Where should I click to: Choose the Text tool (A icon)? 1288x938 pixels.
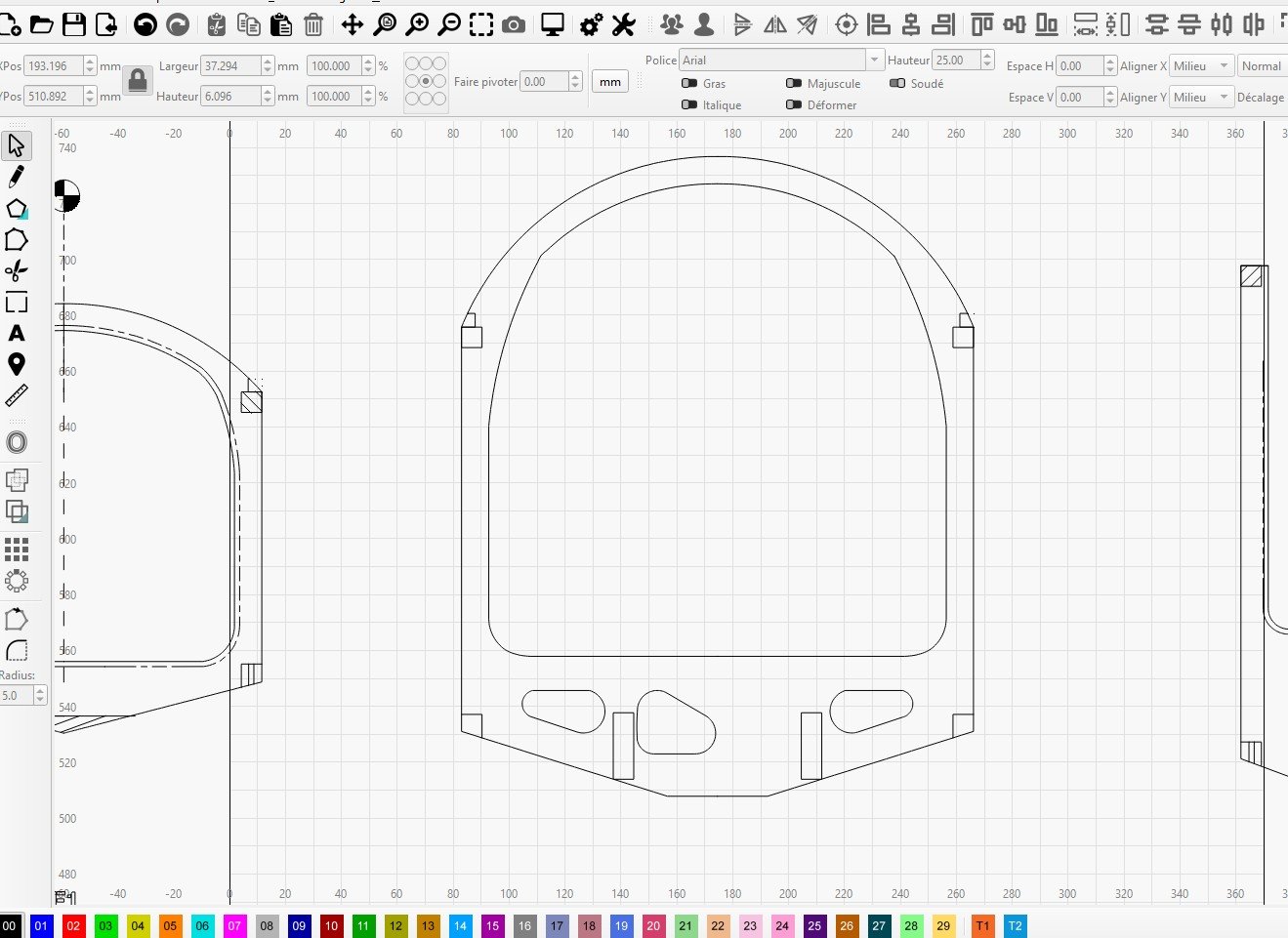[x=17, y=334]
